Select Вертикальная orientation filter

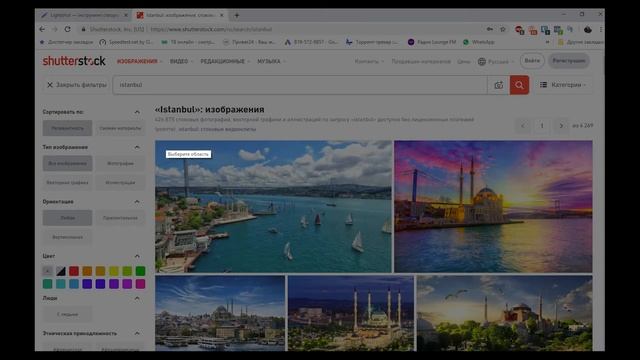tap(67, 237)
